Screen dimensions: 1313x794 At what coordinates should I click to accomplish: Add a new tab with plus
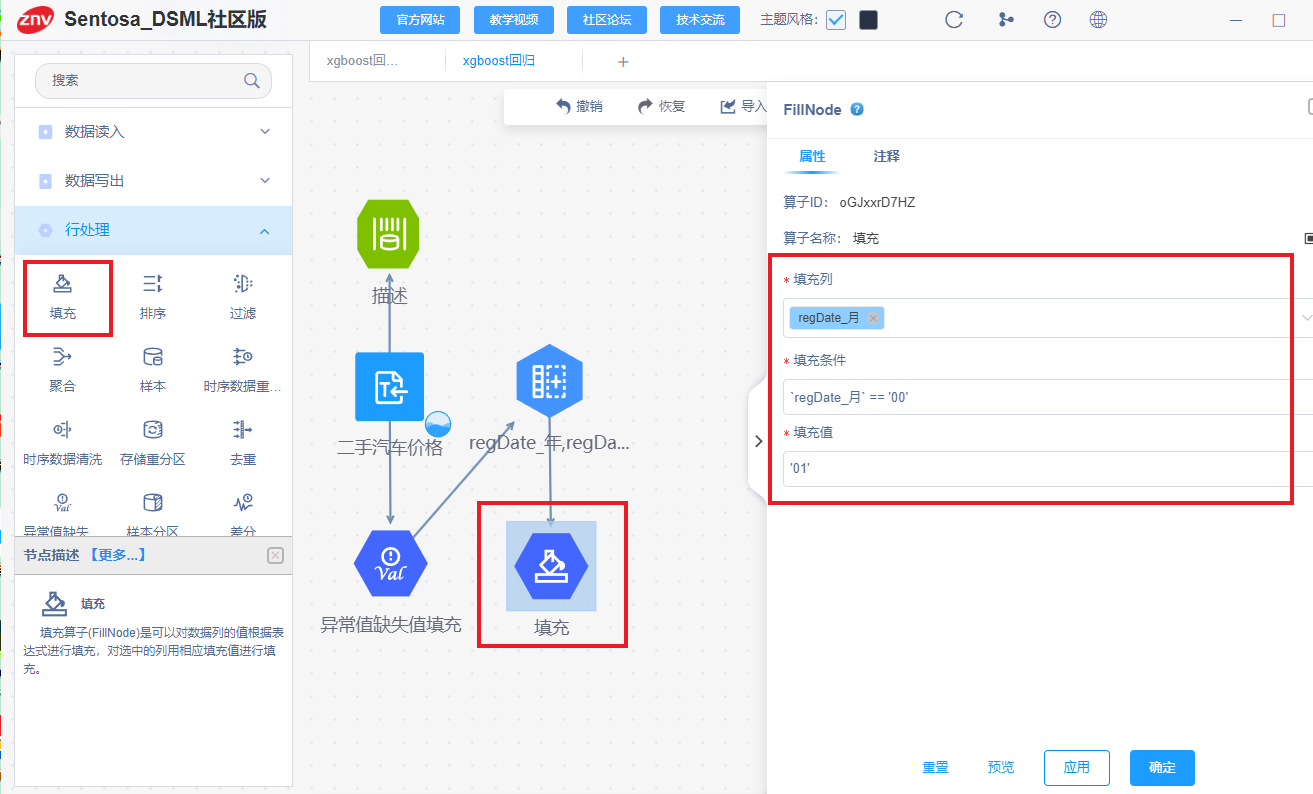[x=623, y=62]
